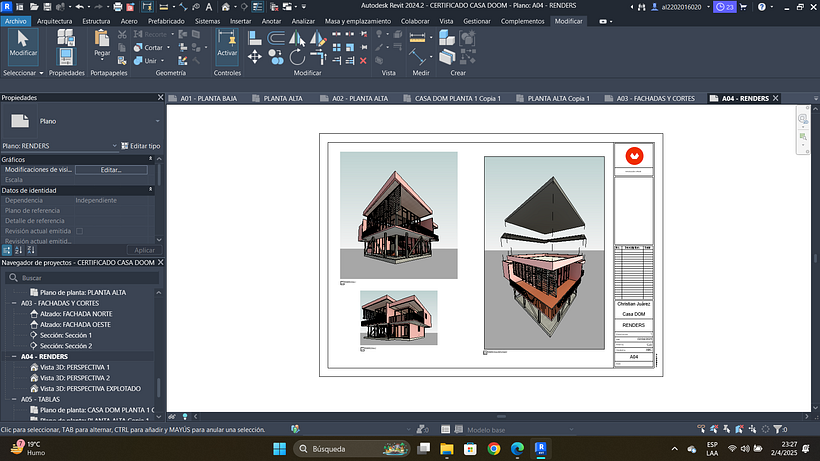Select the Offset tool
Viewport: 820px width, 461px height.
click(x=276, y=38)
